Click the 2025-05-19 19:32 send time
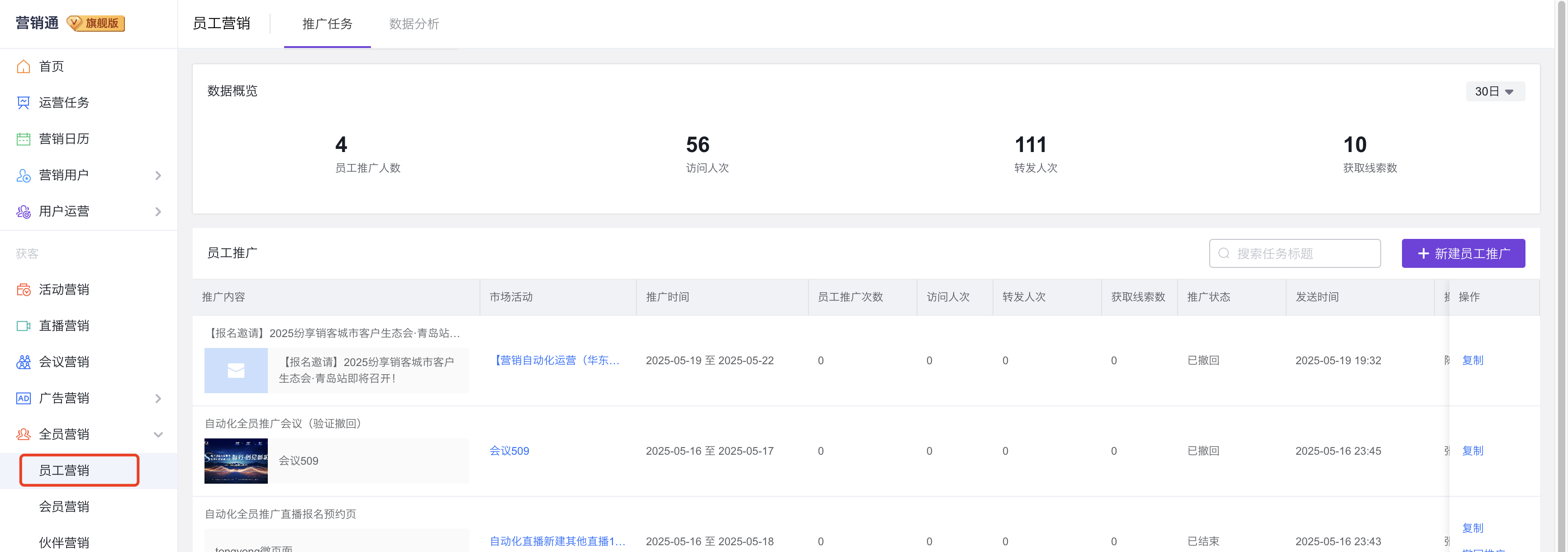 [1338, 360]
